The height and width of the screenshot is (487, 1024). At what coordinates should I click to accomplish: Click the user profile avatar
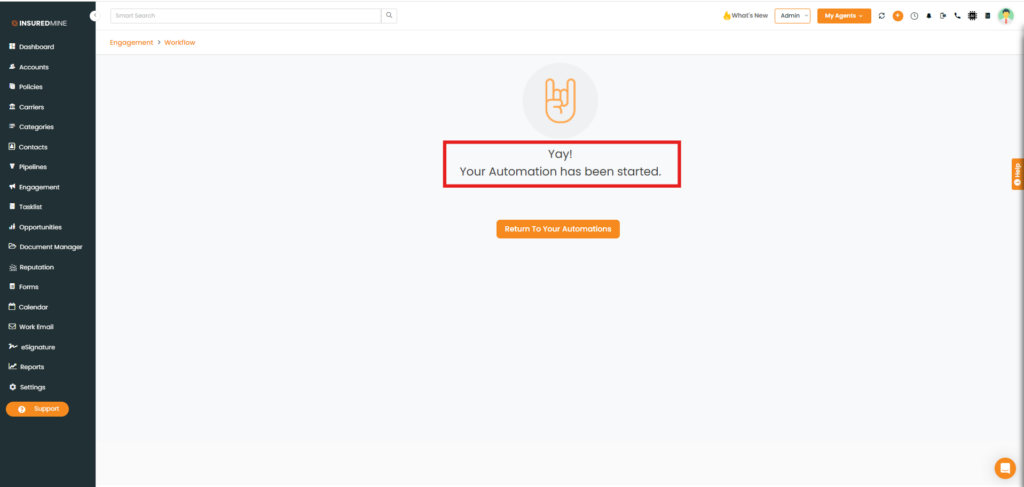tap(1005, 16)
